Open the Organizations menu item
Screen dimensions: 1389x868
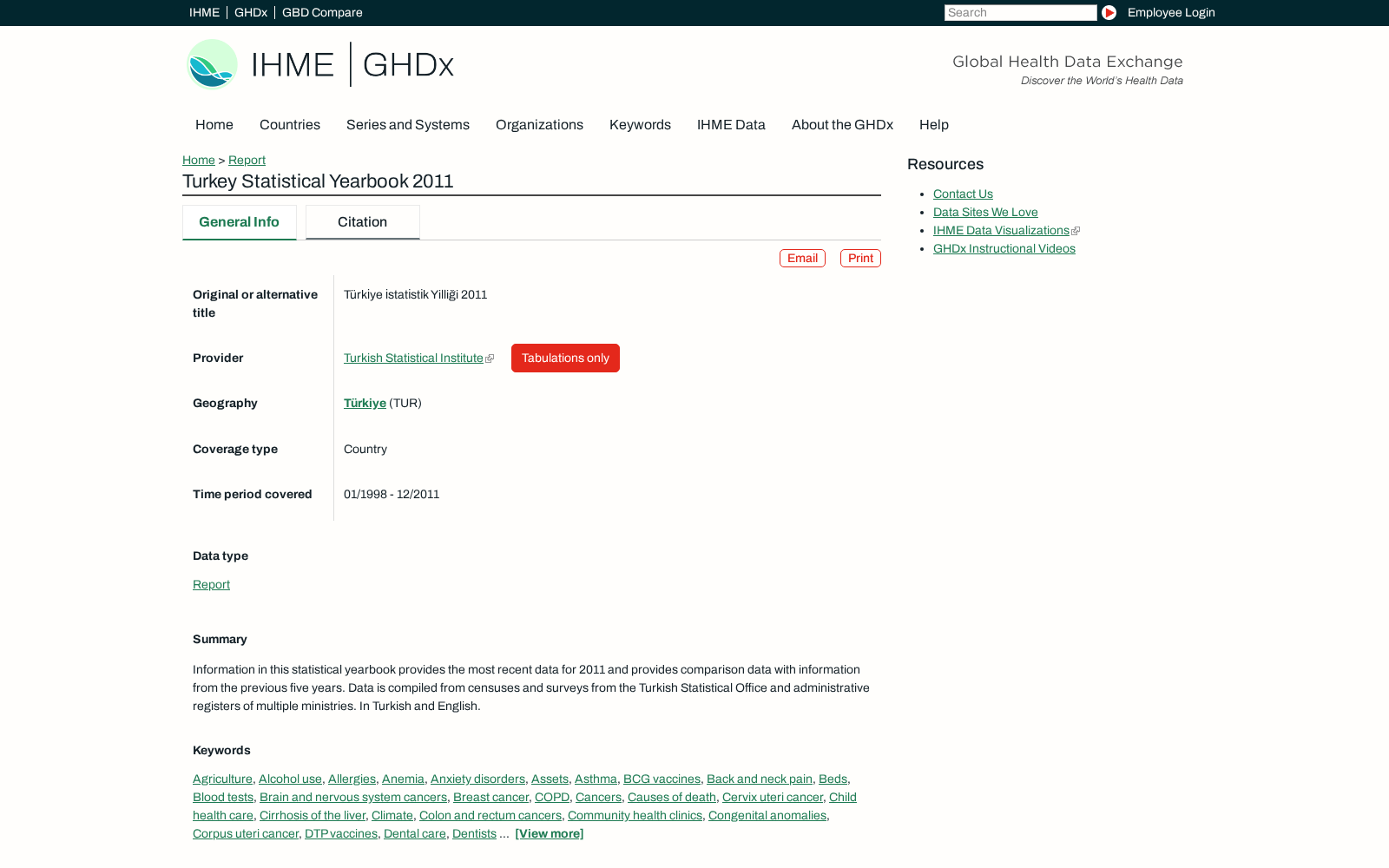[539, 125]
